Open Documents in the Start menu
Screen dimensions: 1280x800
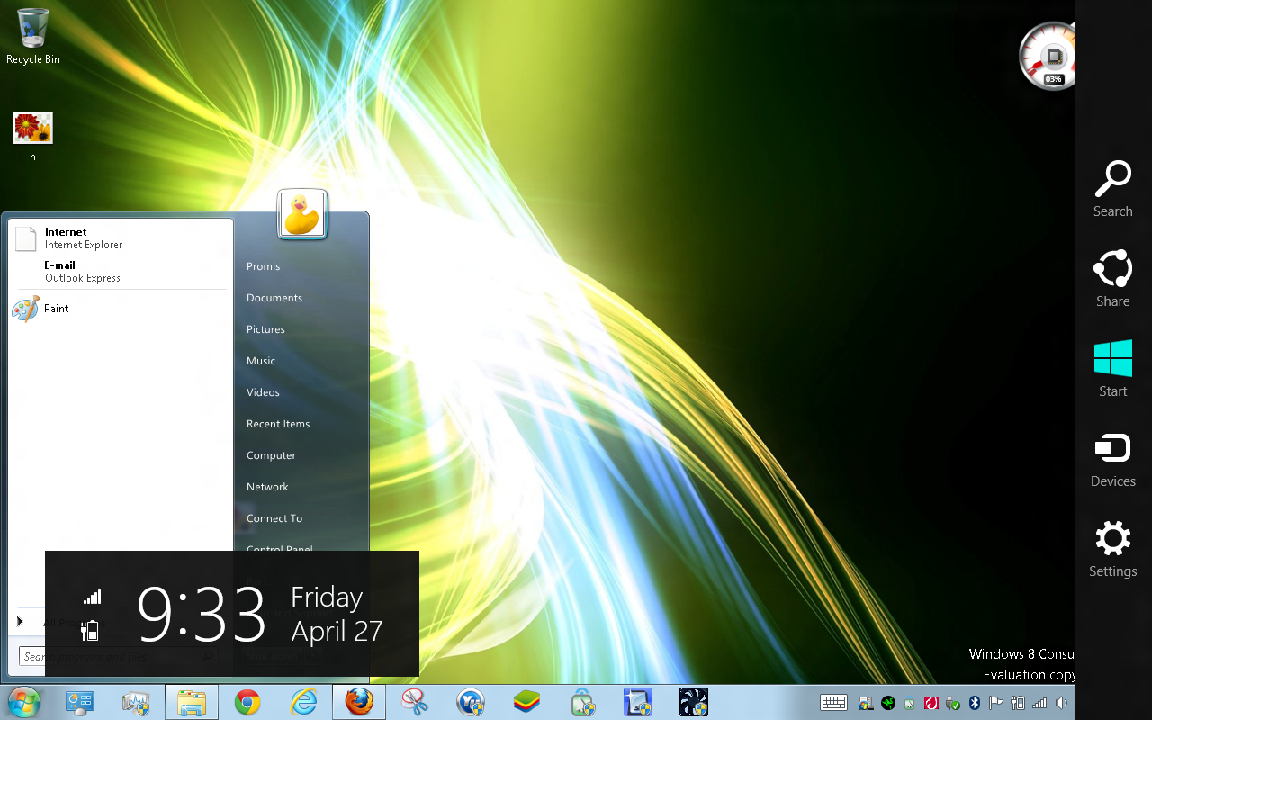point(274,298)
